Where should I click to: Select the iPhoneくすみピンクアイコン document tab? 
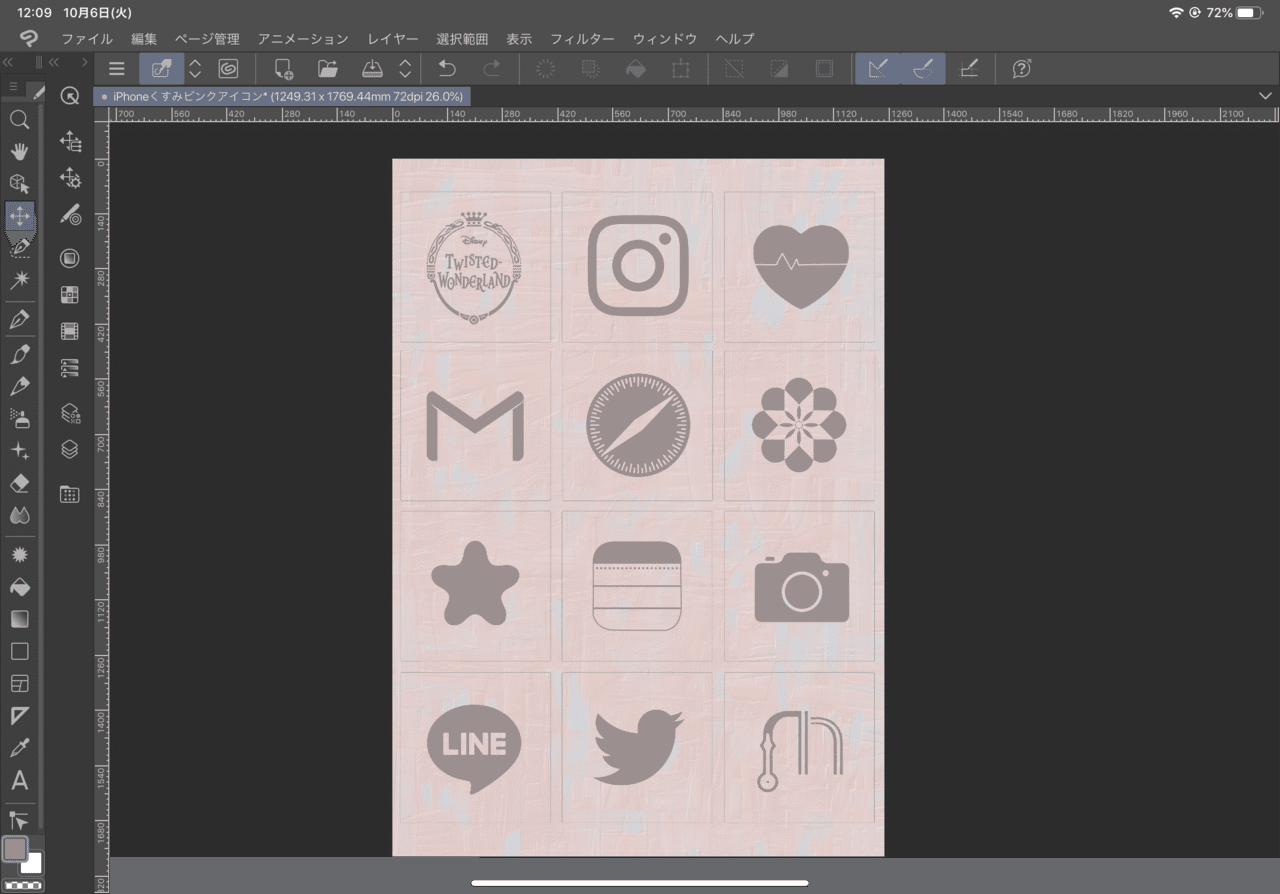point(282,96)
